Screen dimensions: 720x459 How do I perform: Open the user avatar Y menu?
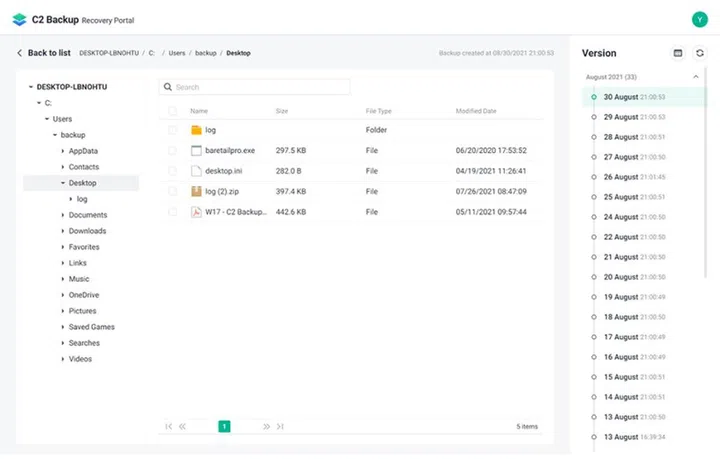coord(699,19)
